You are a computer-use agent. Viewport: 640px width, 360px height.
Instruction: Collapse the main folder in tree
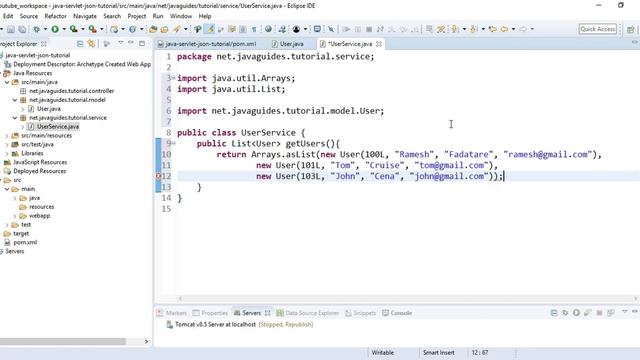[7, 189]
